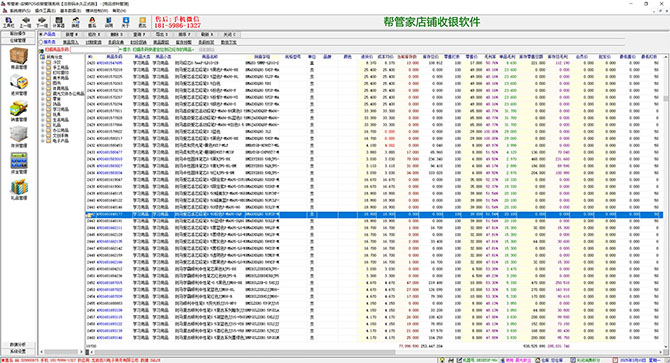Click the 删除 button in the action bar
This screenshot has width=670, height=363.
point(116,34)
